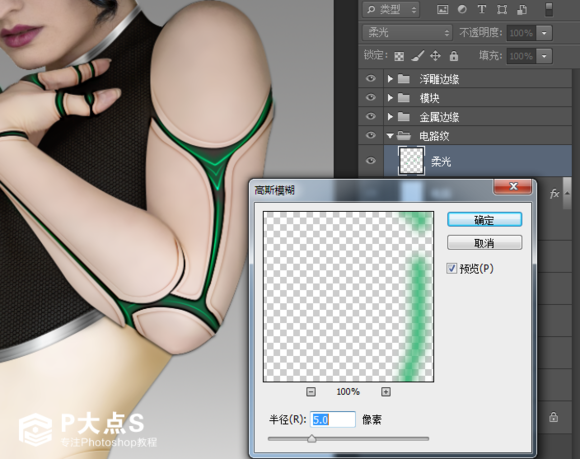580x459 pixels.
Task: Lock image pixels brush icon
Action: tap(417, 56)
